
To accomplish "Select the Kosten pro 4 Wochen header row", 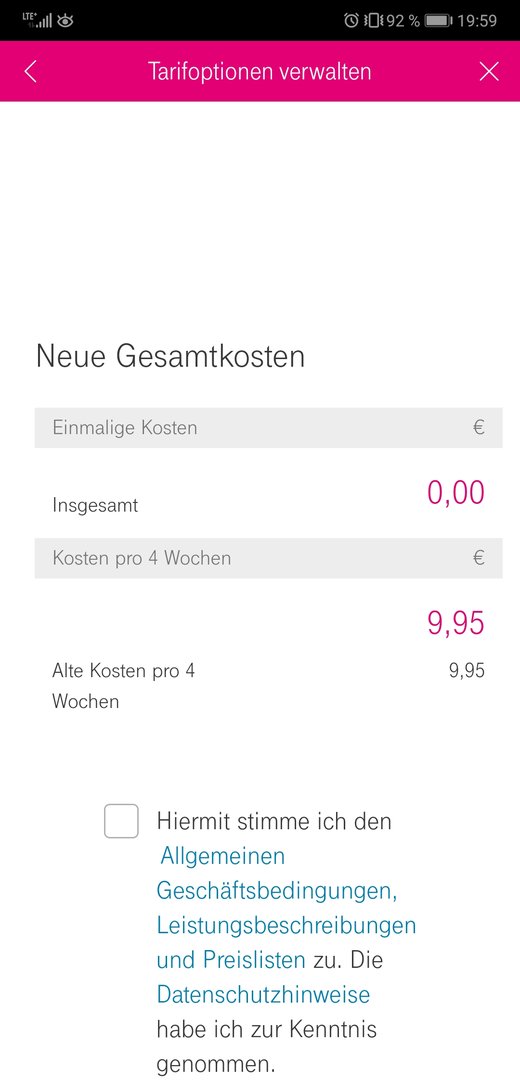I will pyautogui.click(x=269, y=558).
